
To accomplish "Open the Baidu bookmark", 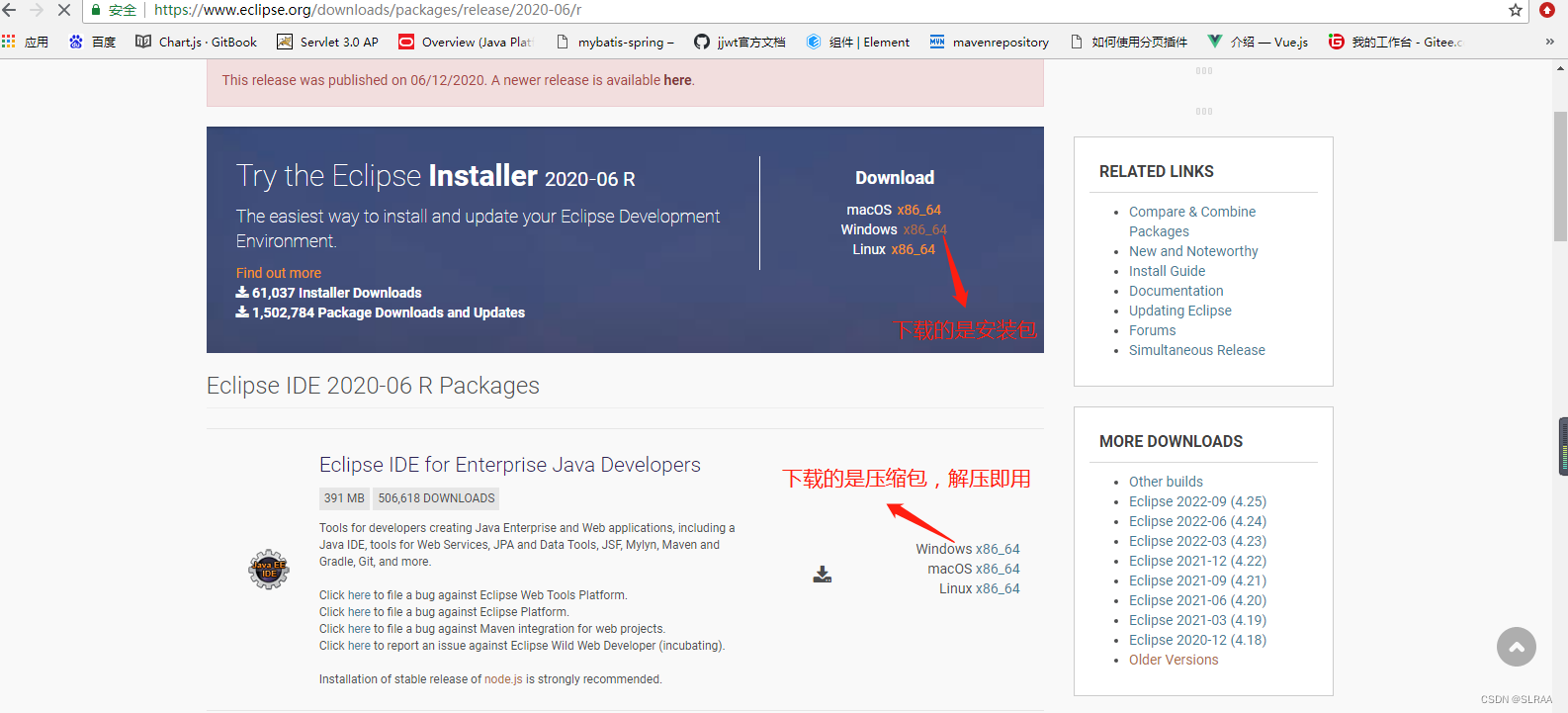I will (x=92, y=42).
